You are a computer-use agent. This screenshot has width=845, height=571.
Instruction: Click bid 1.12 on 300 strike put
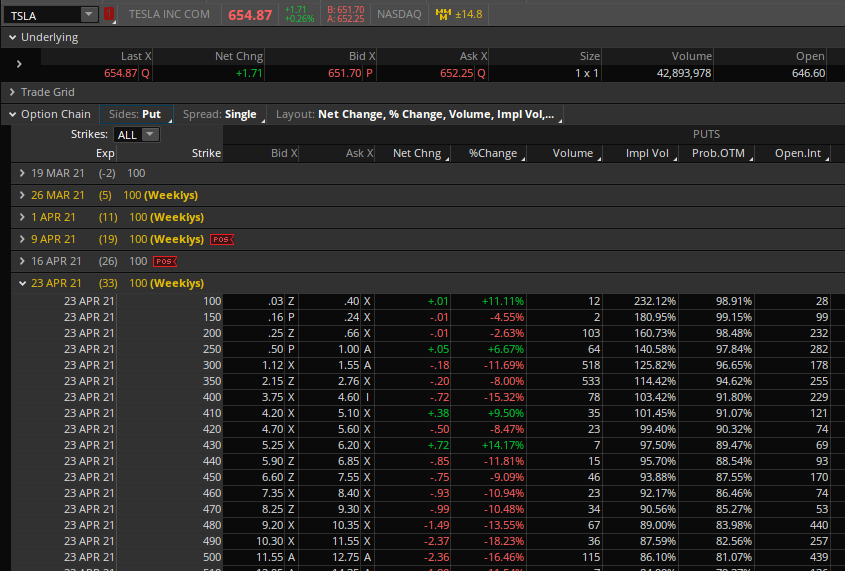272,365
